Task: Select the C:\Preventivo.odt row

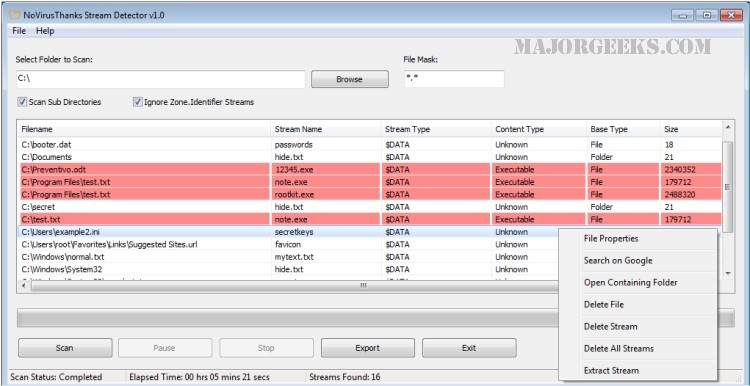Action: pos(369,169)
